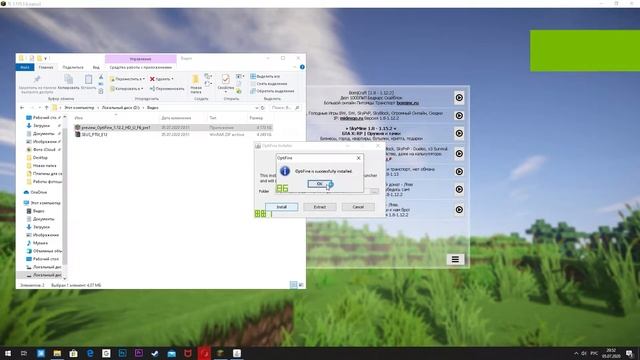Open Новая папка in sidebar
Viewport: 640px width, 360px height.
[x=44, y=166]
